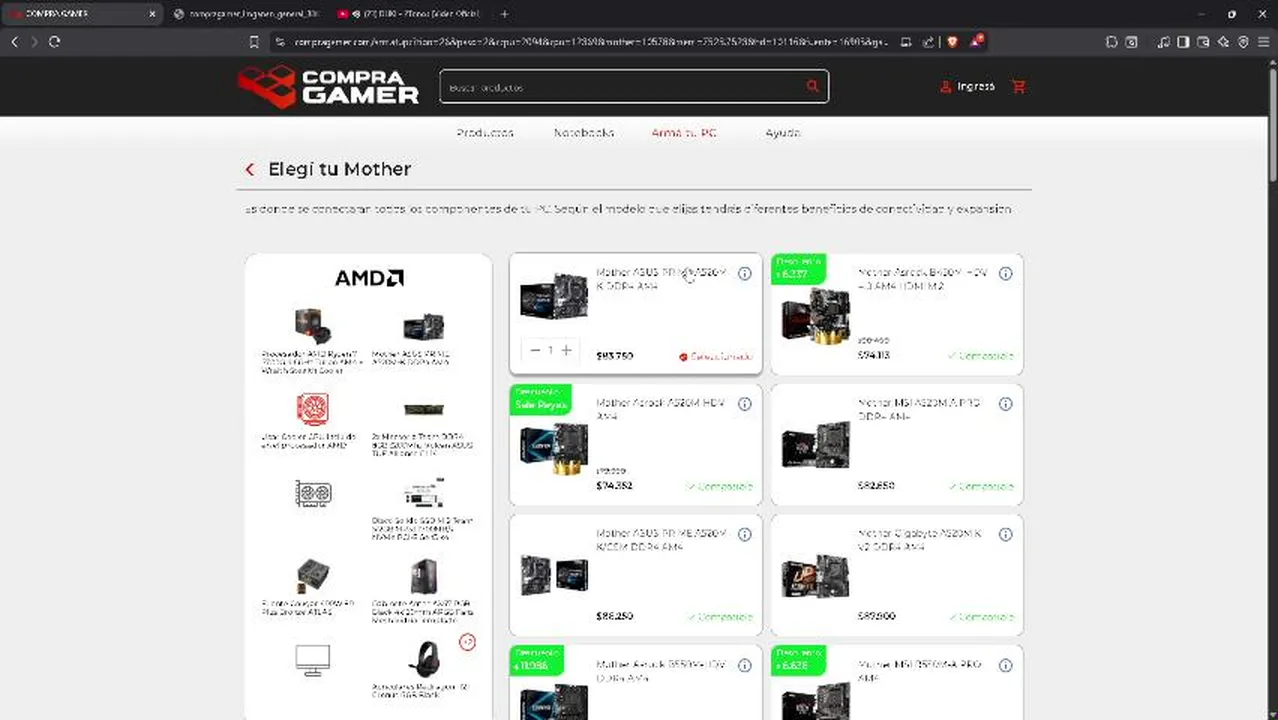Click the address bar share icon
This screenshot has width=1278, height=720.
click(928, 42)
